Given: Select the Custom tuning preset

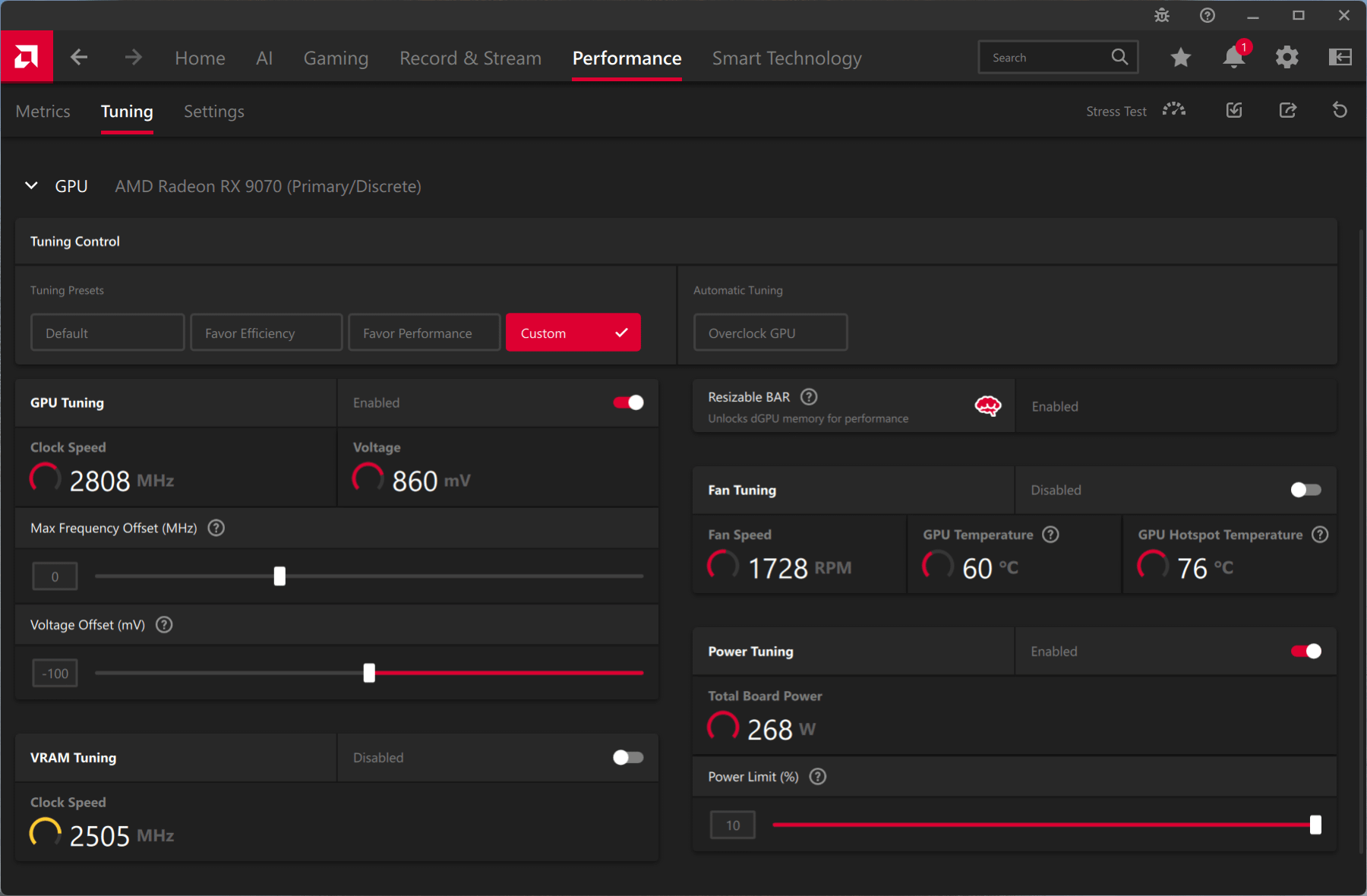Looking at the screenshot, I should click(x=573, y=333).
